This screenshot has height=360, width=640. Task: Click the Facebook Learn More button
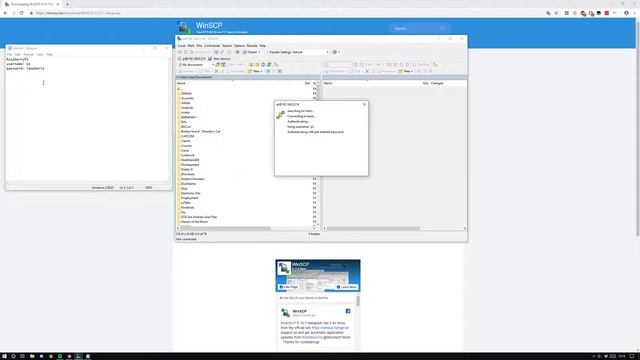tap(347, 287)
